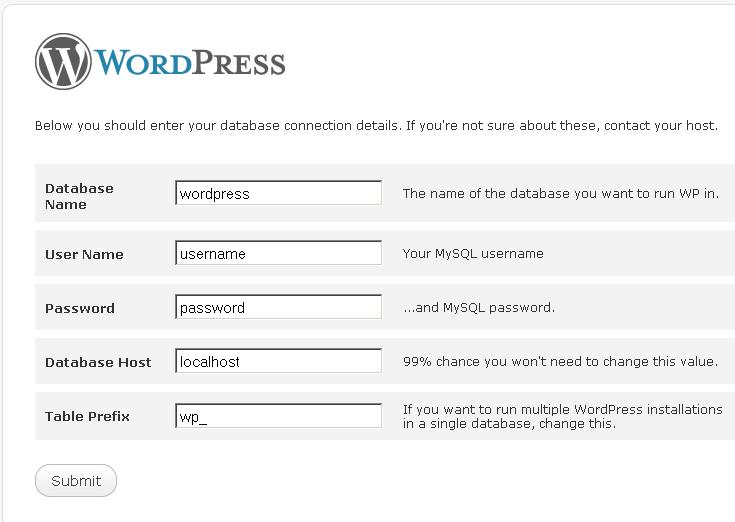
Task: Click the 'Your MySQL username' hint text
Action: point(473,254)
